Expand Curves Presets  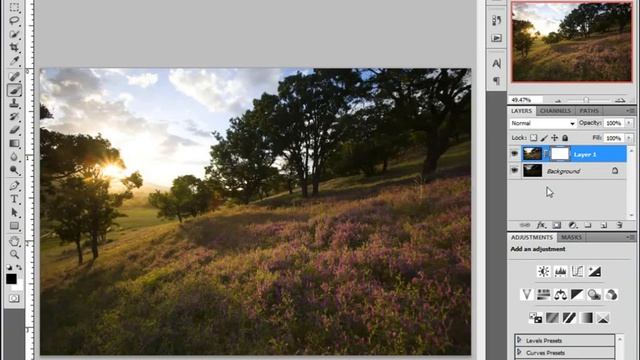(519, 352)
